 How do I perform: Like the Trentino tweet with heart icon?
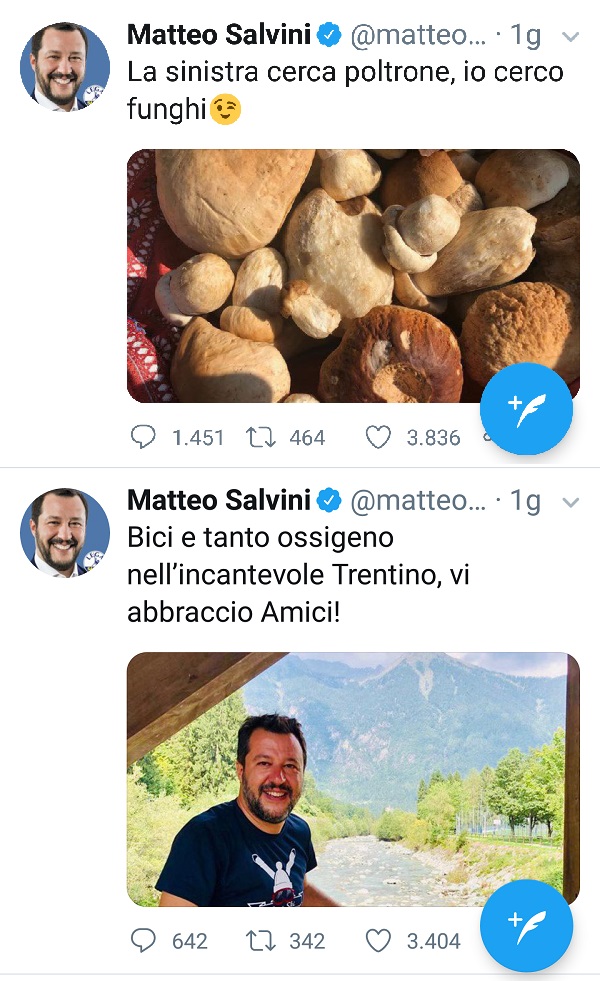377,940
